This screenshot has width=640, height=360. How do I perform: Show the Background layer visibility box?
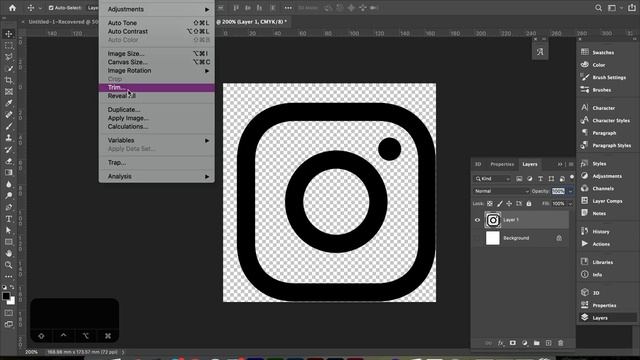(x=477, y=238)
